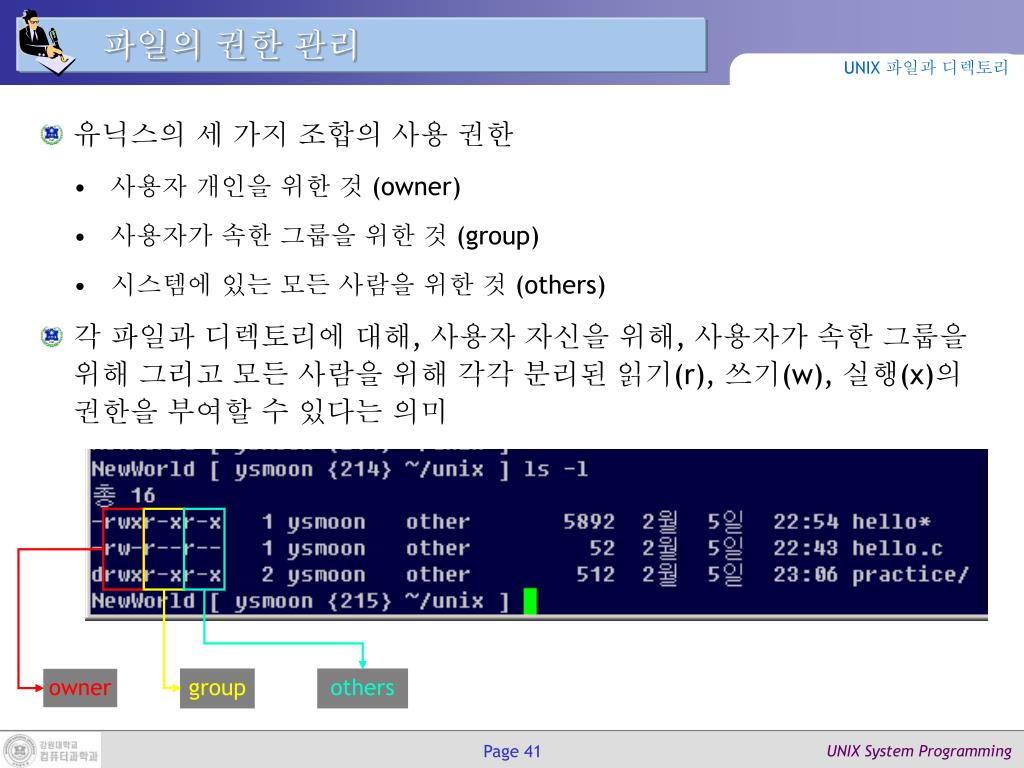1024x768 pixels.
Task: Click file size 5892 in listing
Action: (x=589, y=522)
